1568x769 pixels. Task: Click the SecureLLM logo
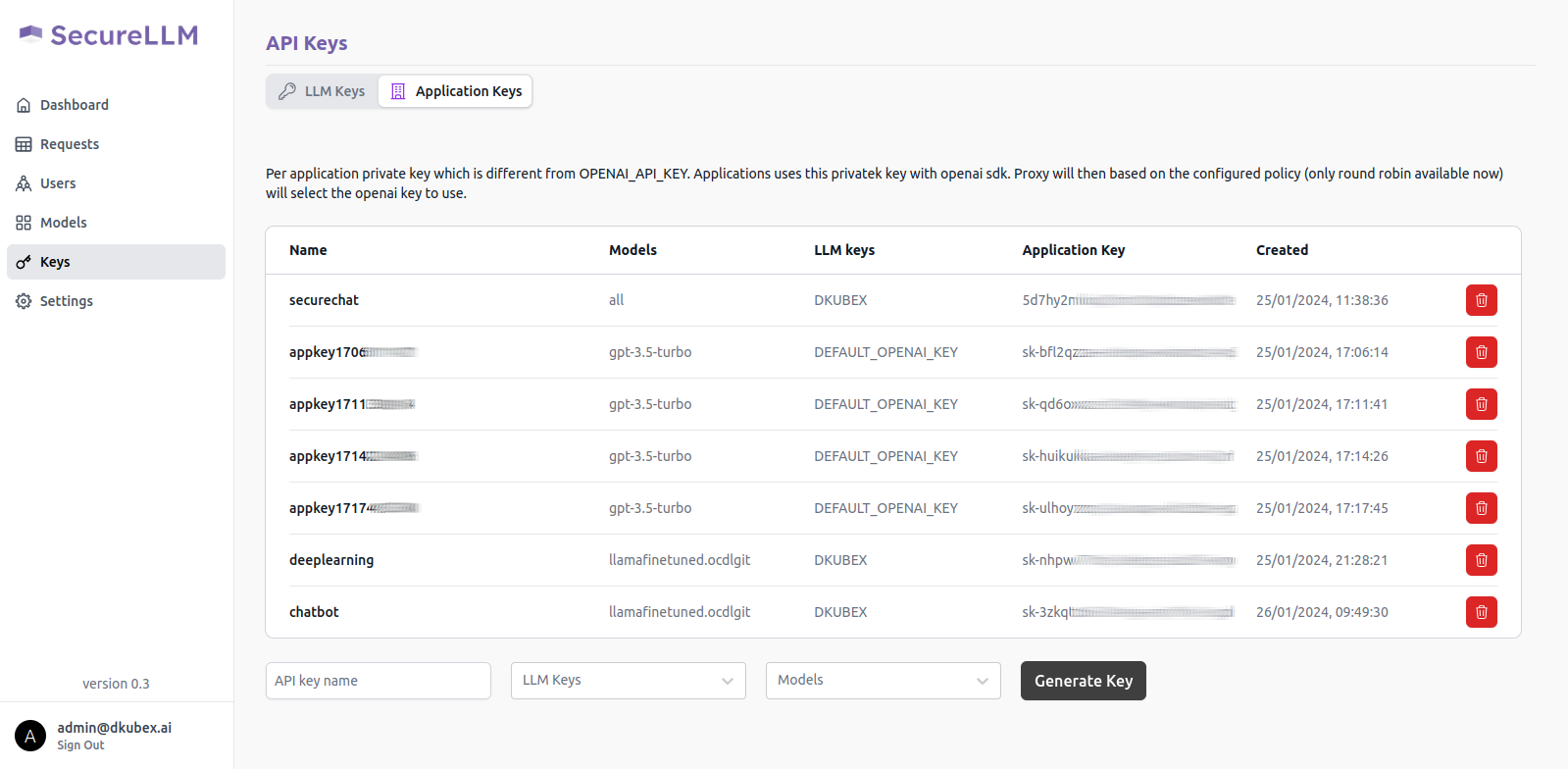(109, 35)
